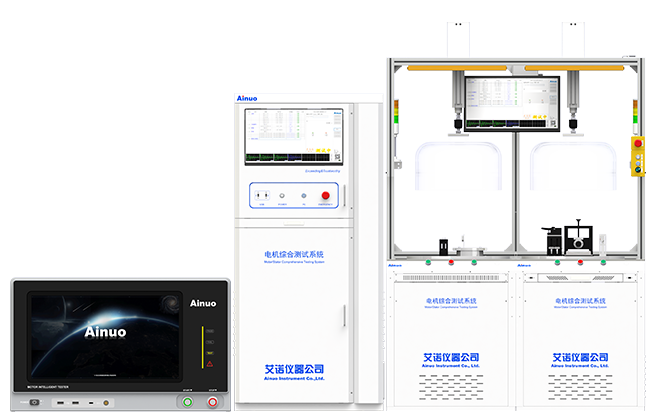This screenshot has width=652, height=413.
Task: Click the first USB port on desktop tester
Action: point(58,402)
